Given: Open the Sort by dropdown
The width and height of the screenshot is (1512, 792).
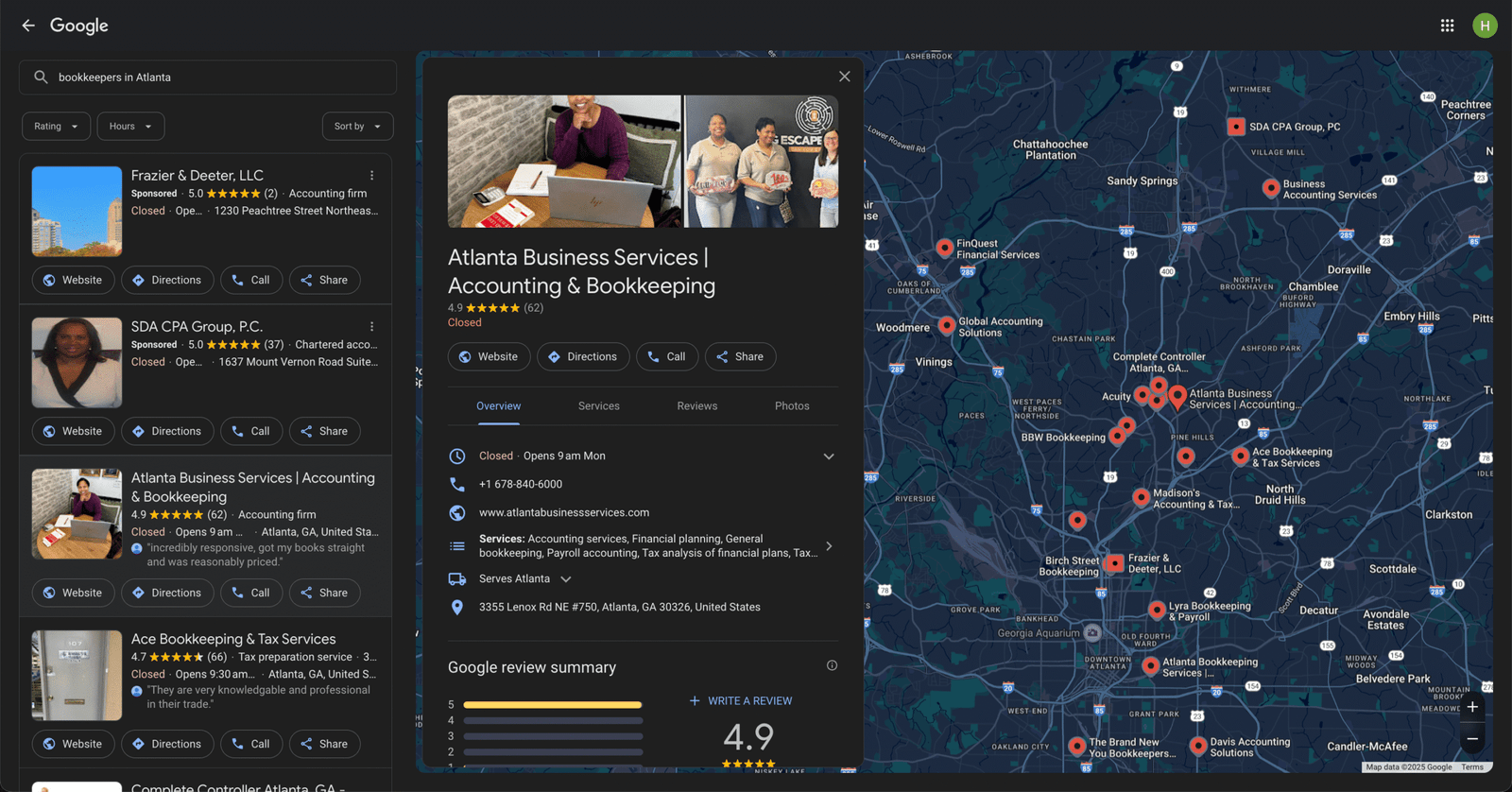Looking at the screenshot, I should pos(358,127).
